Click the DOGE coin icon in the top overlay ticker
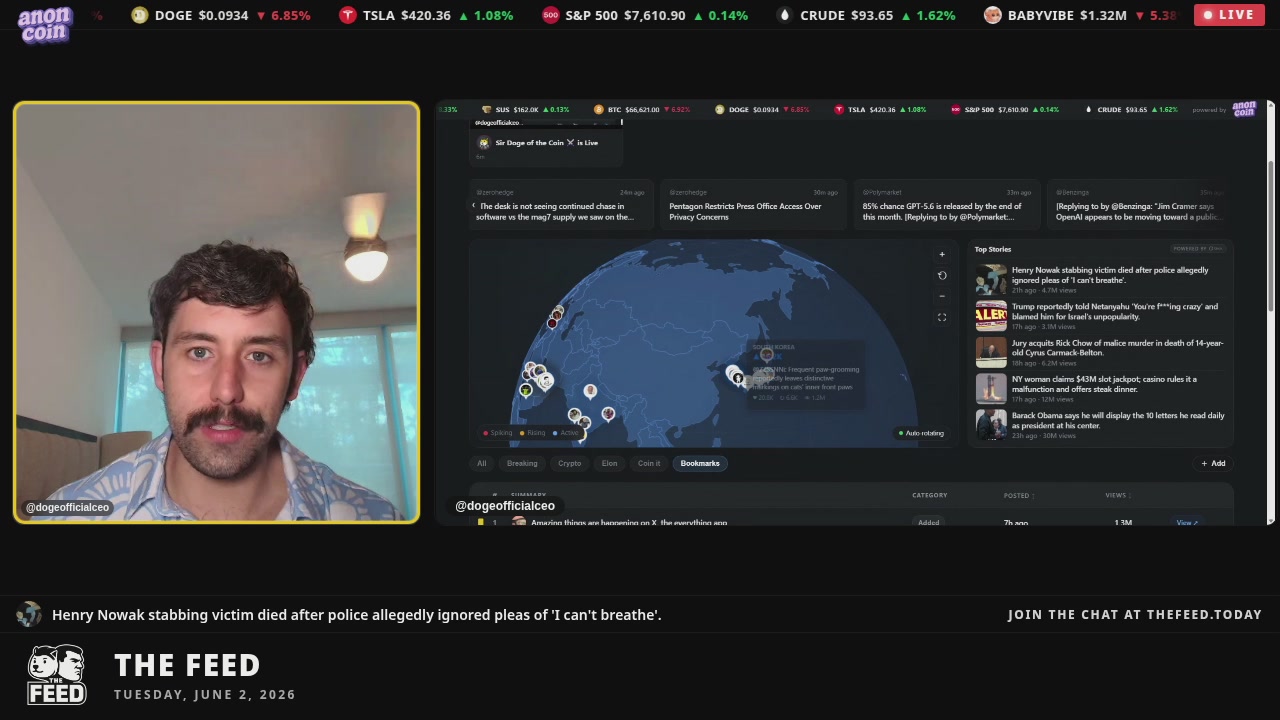 pyautogui.click(x=139, y=15)
